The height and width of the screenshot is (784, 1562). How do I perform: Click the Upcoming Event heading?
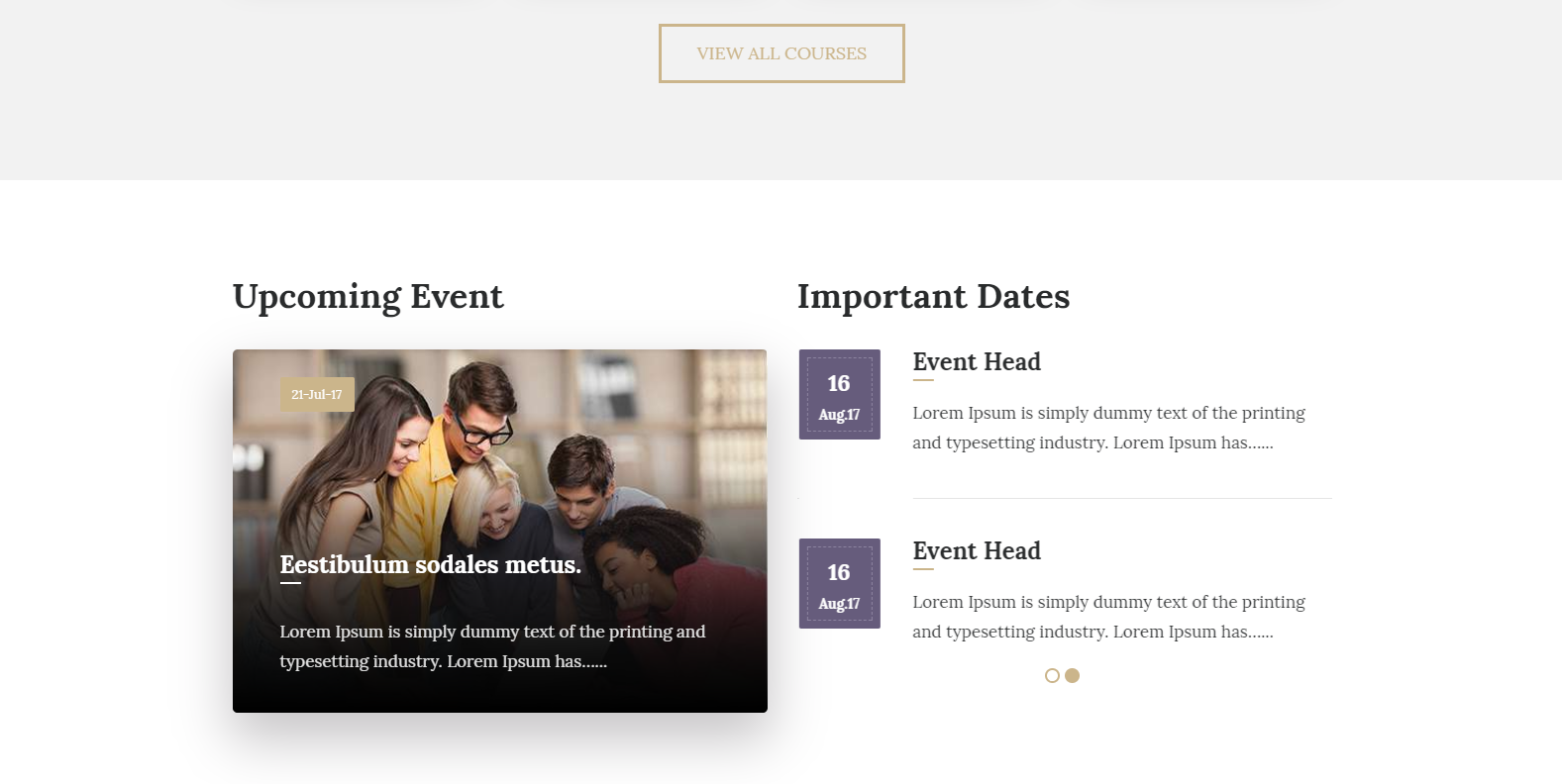(367, 296)
